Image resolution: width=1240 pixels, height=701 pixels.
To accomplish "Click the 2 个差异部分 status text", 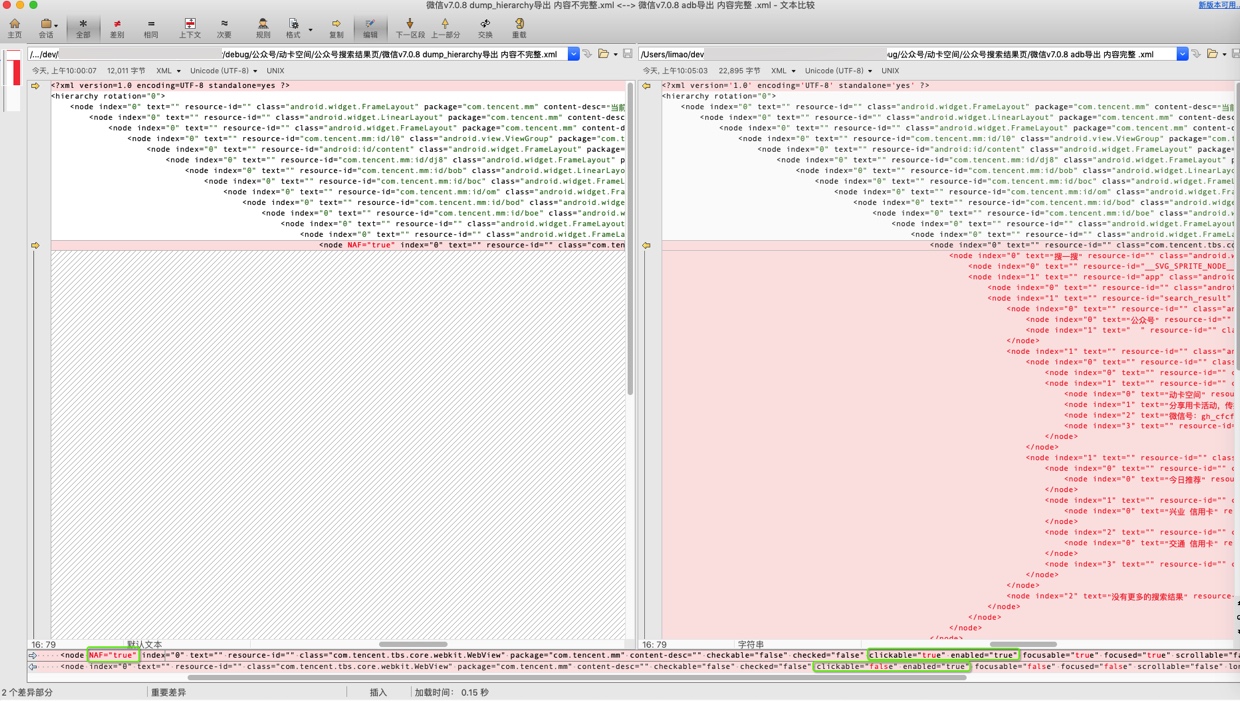I will (28, 692).
